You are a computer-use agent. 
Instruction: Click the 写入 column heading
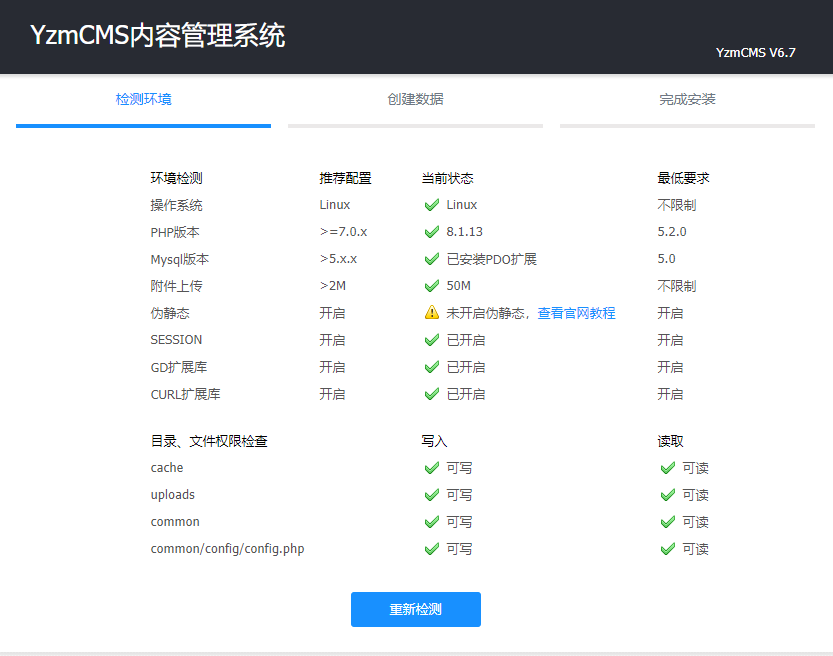click(x=434, y=441)
